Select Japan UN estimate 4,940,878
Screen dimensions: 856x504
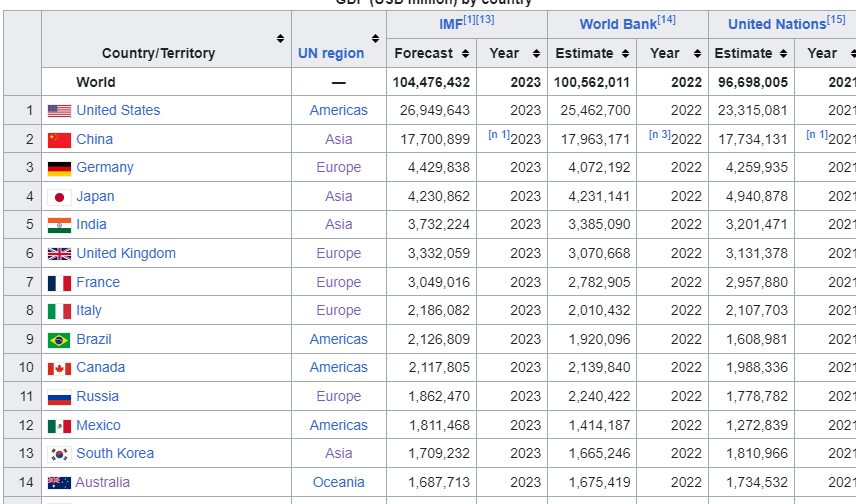pyautogui.click(x=757, y=197)
